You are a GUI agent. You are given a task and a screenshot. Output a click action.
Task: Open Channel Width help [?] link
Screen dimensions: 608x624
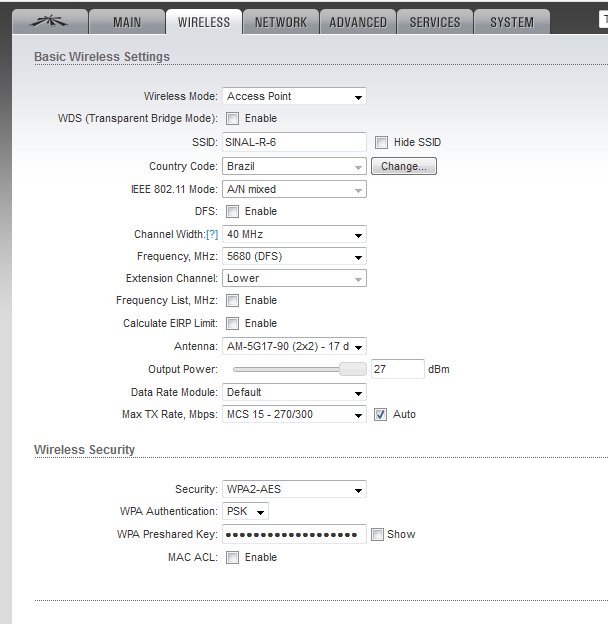point(212,234)
